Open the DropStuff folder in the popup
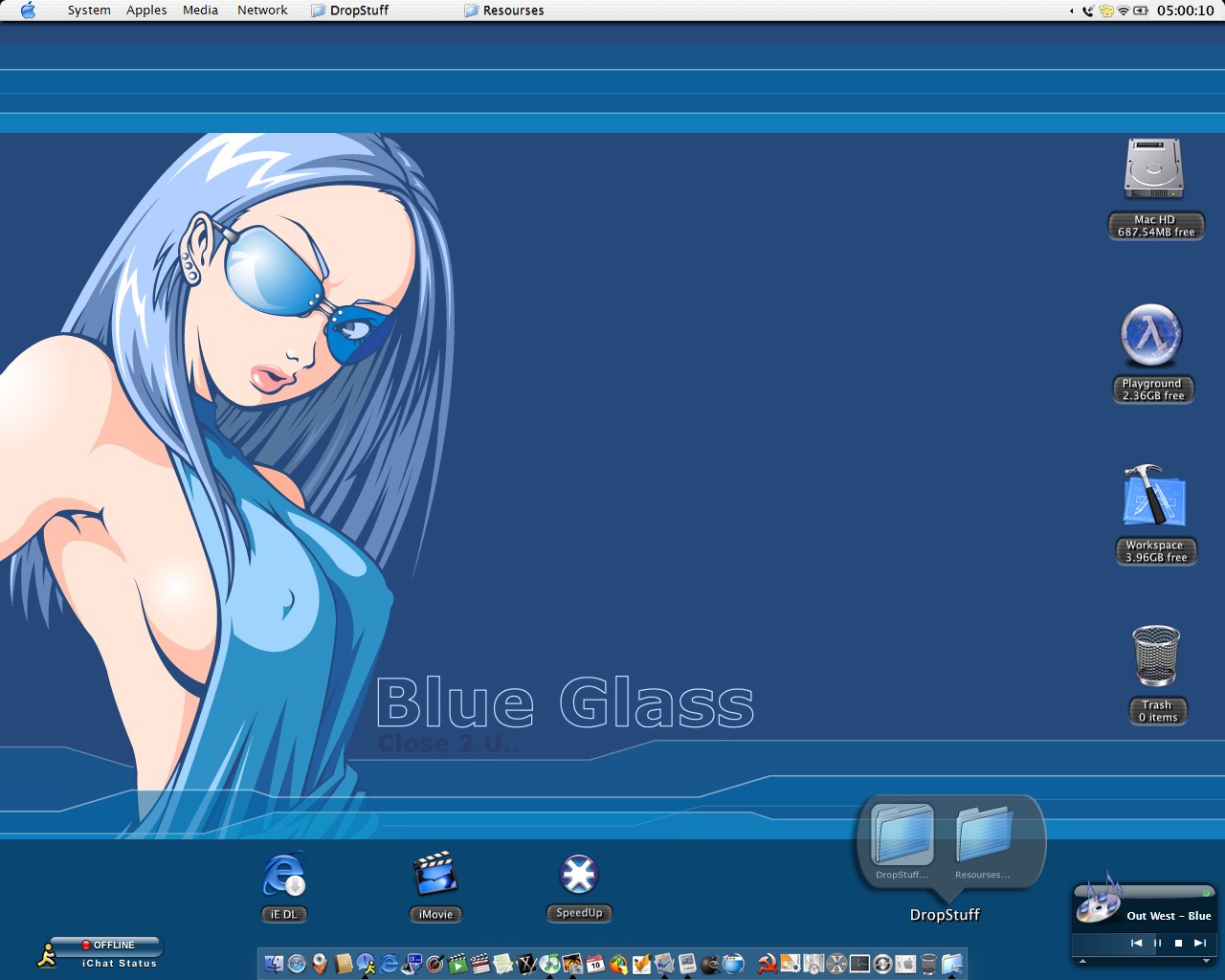The image size is (1225, 980). point(902,835)
